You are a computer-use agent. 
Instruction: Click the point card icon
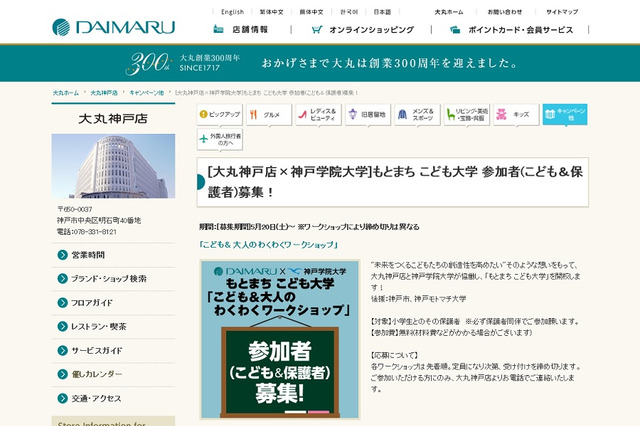pos(455,30)
